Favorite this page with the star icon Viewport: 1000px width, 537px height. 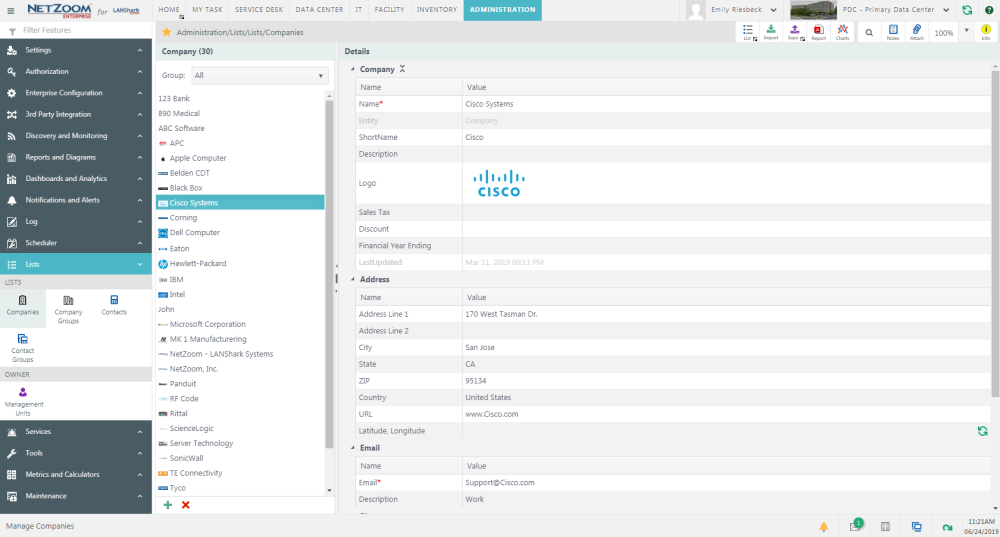tap(167, 32)
